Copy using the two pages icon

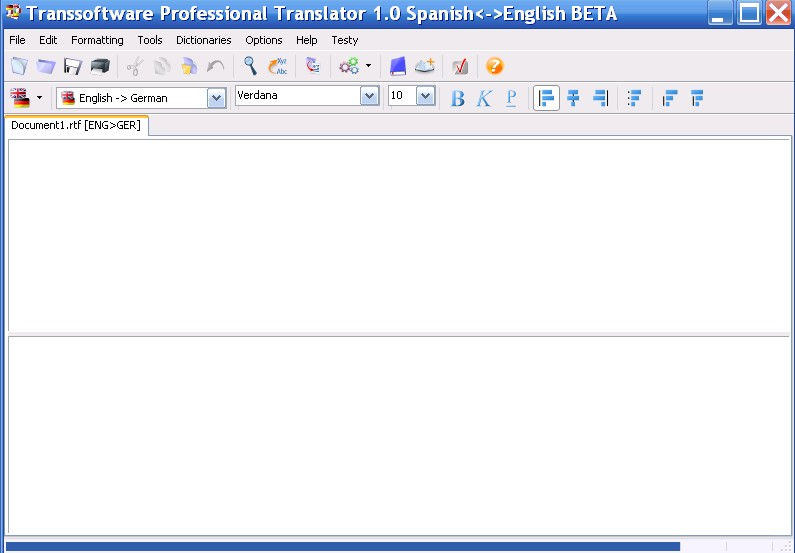(162, 66)
